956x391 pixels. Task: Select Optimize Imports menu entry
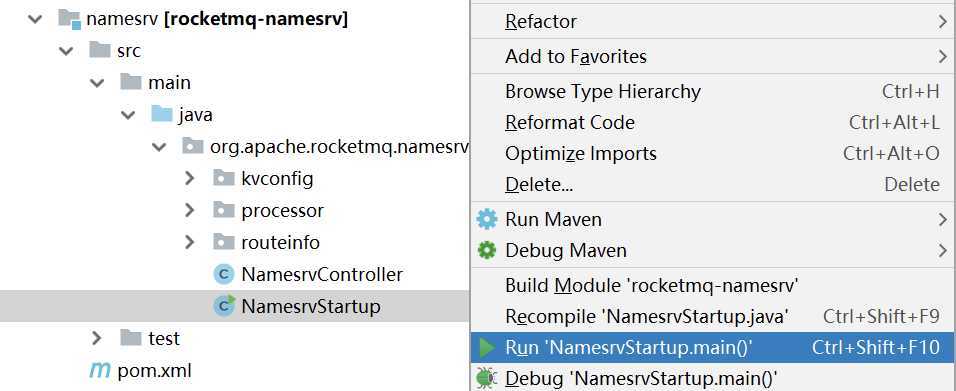coord(713,154)
